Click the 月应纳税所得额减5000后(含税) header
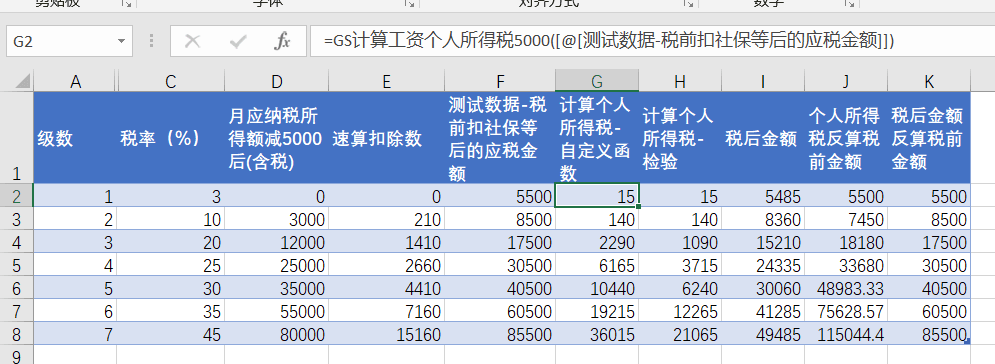Image resolution: width=995 pixels, height=364 pixels. point(277,138)
